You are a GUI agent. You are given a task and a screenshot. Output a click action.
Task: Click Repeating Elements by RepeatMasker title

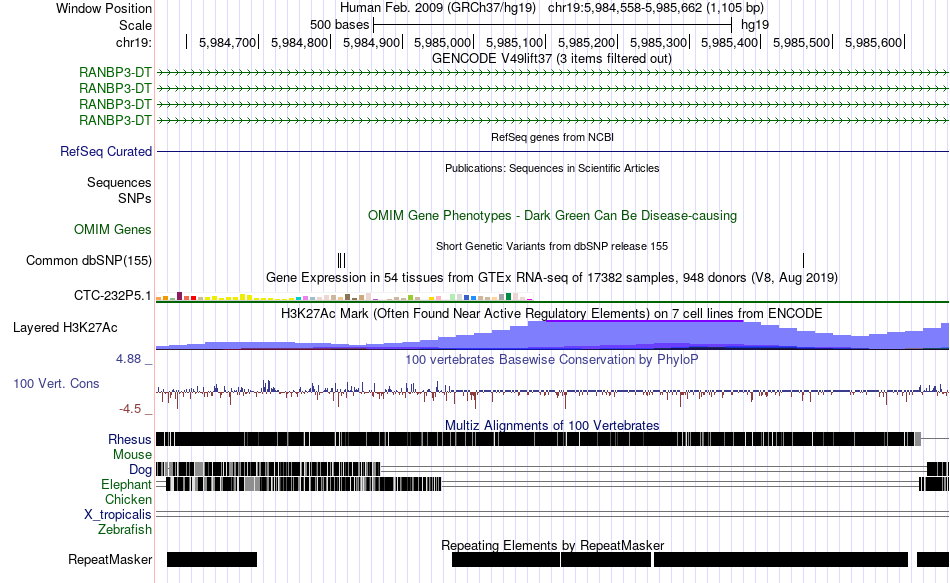pos(552,545)
